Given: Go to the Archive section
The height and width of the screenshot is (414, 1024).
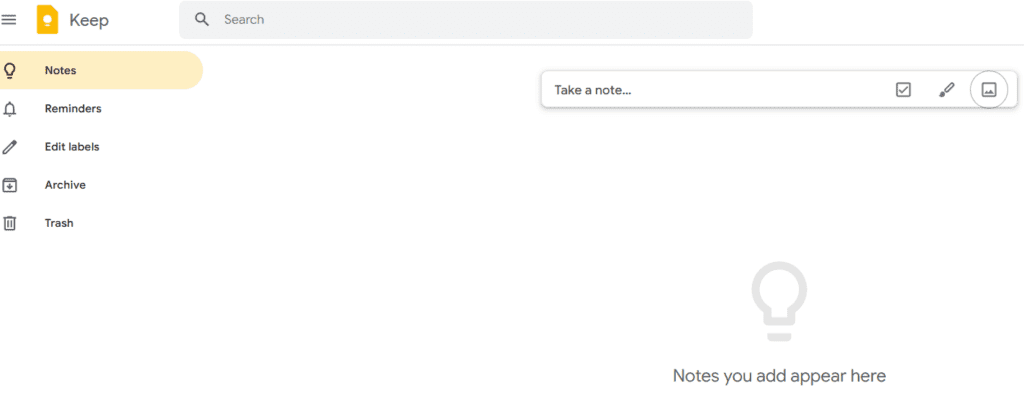Looking at the screenshot, I should (x=65, y=185).
